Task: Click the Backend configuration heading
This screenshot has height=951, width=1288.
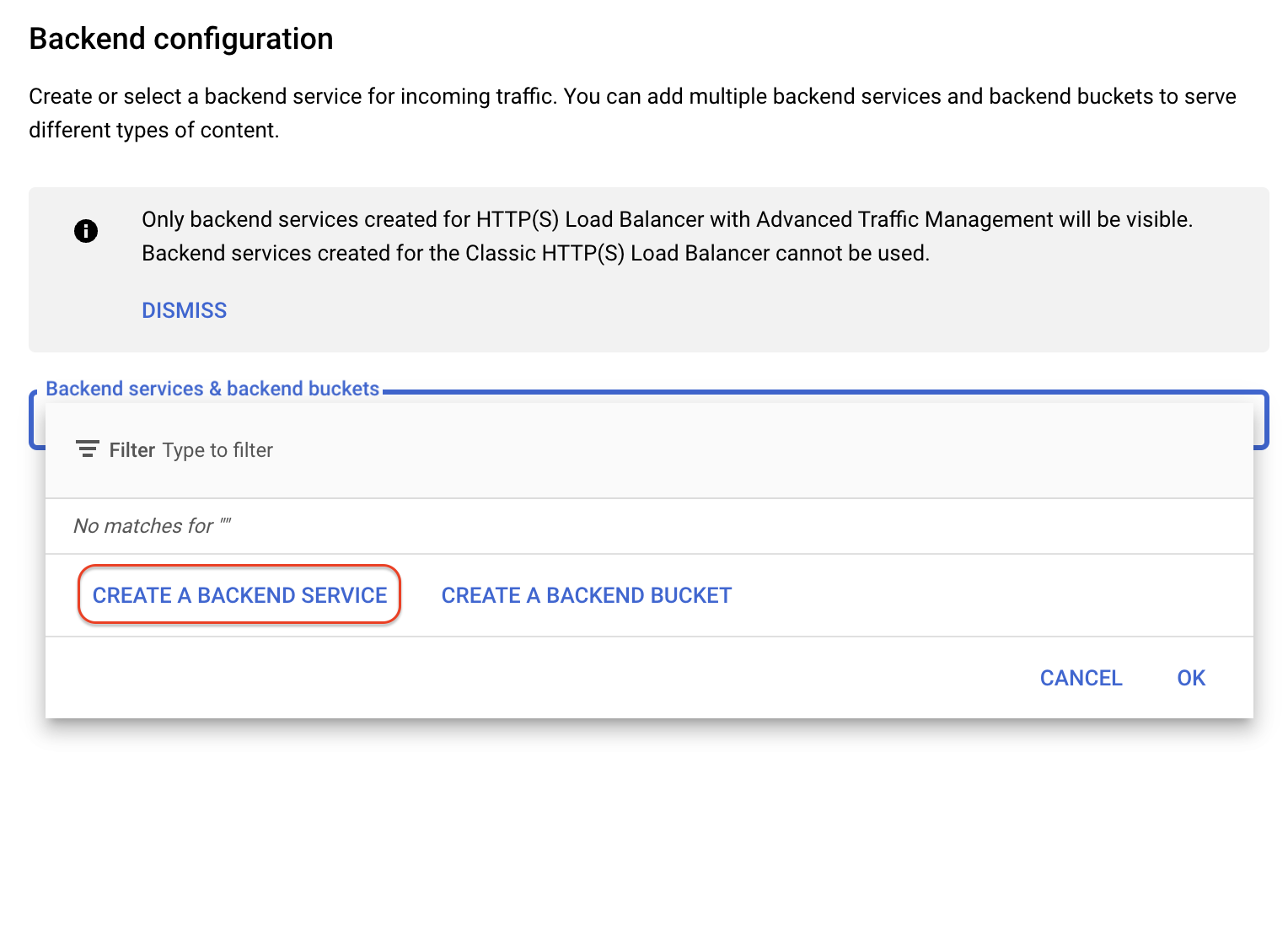Action: click(180, 38)
